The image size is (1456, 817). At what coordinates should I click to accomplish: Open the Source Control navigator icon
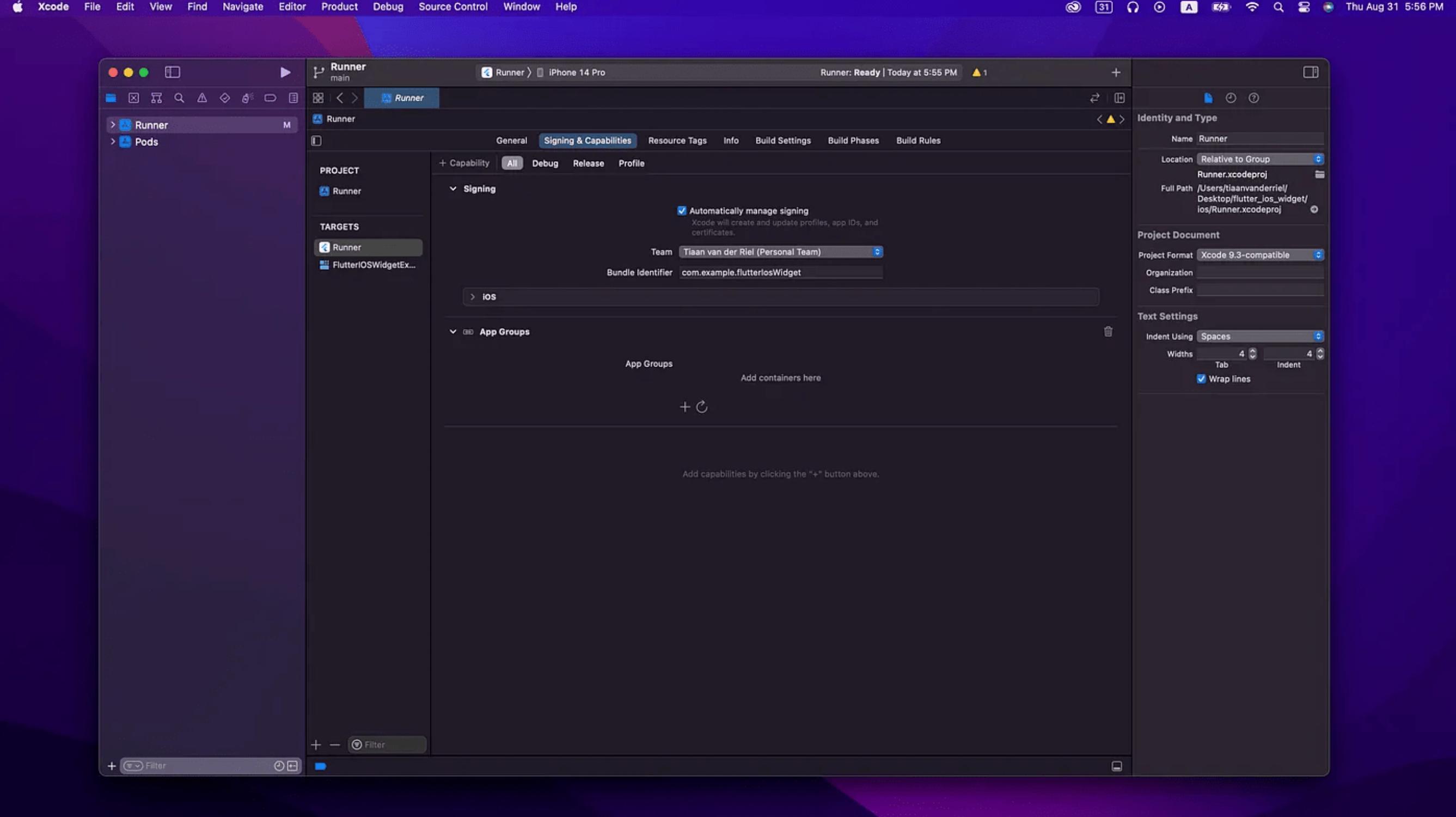click(x=133, y=98)
